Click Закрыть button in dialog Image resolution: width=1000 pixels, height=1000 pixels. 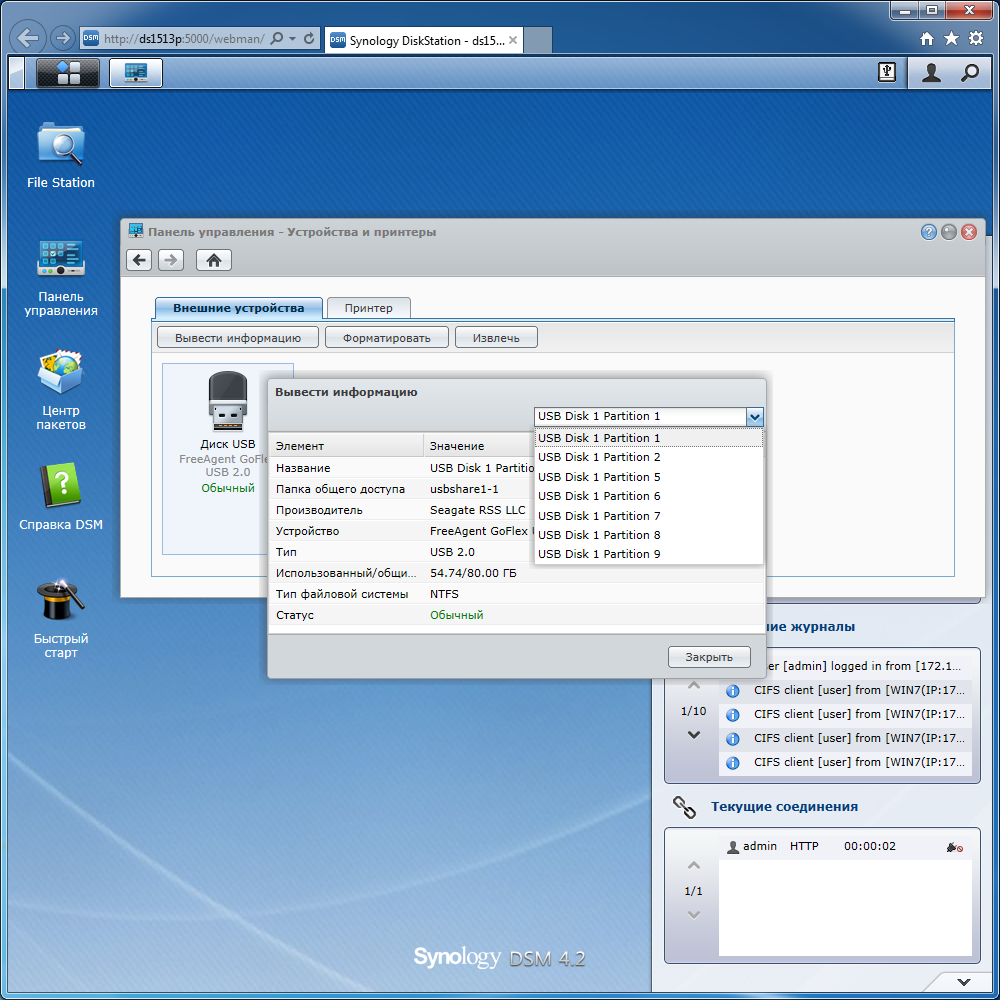(x=709, y=657)
